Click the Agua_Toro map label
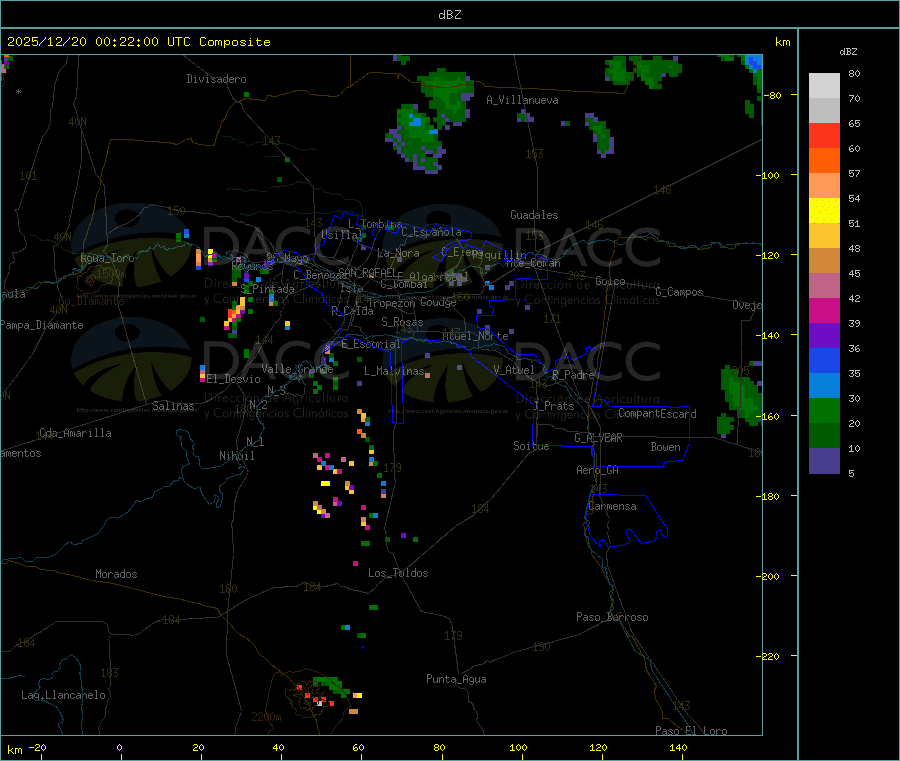900x761 pixels. (107, 258)
